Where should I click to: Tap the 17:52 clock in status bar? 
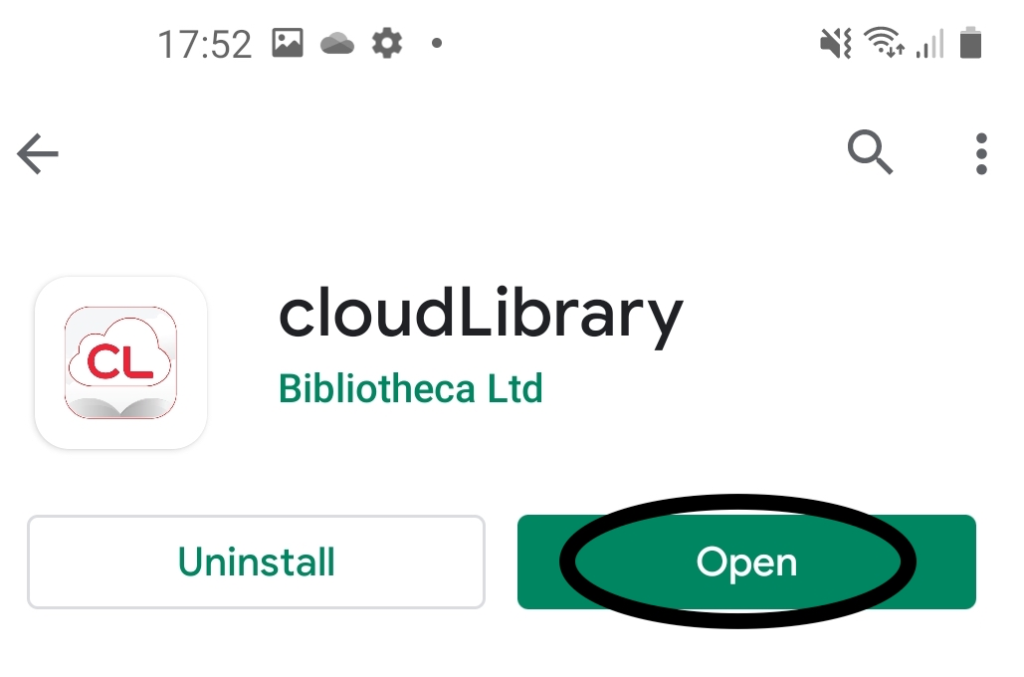(x=204, y=44)
